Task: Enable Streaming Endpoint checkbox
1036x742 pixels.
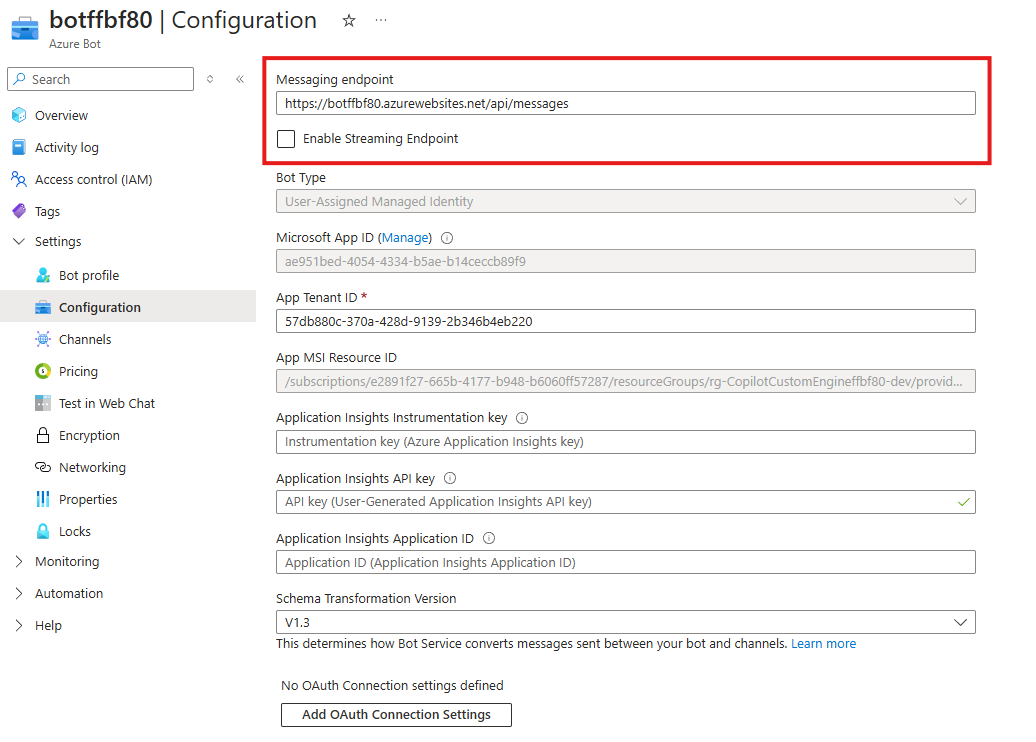Action: pyautogui.click(x=286, y=139)
